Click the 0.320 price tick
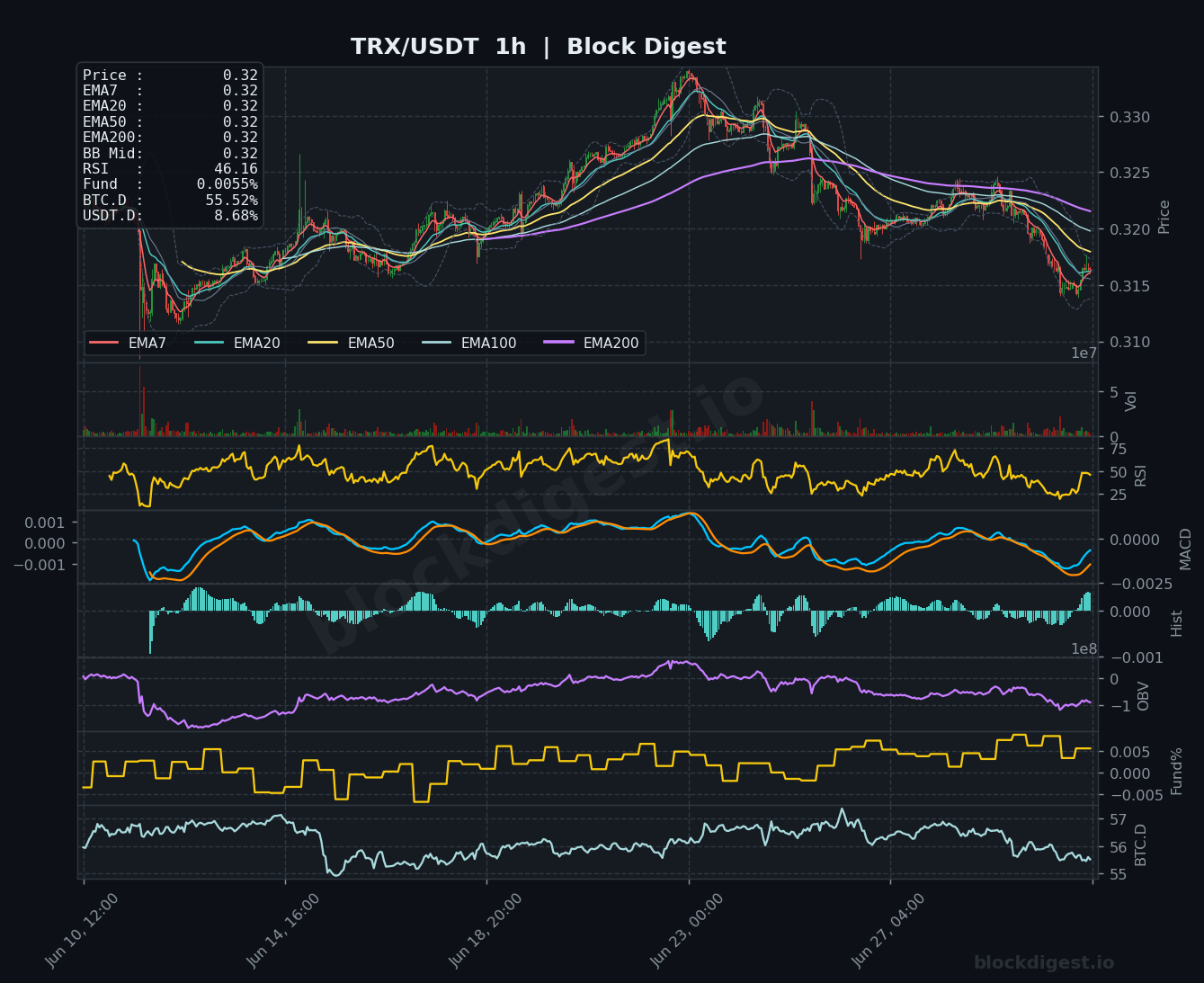Image resolution: width=1204 pixels, height=983 pixels. 1130,229
